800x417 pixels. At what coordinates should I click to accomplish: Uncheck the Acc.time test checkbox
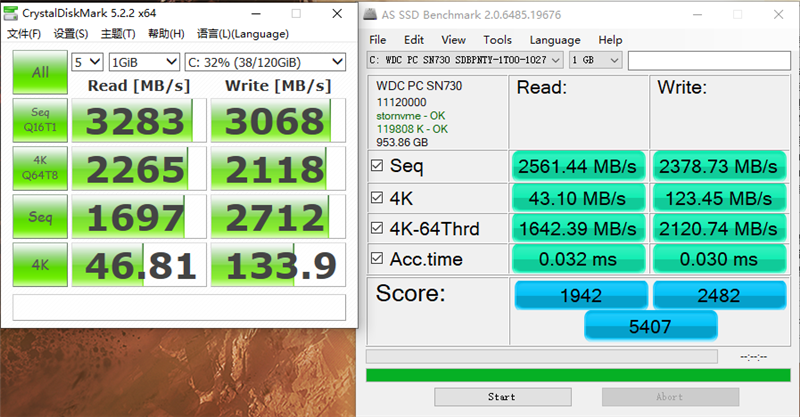pos(377,258)
